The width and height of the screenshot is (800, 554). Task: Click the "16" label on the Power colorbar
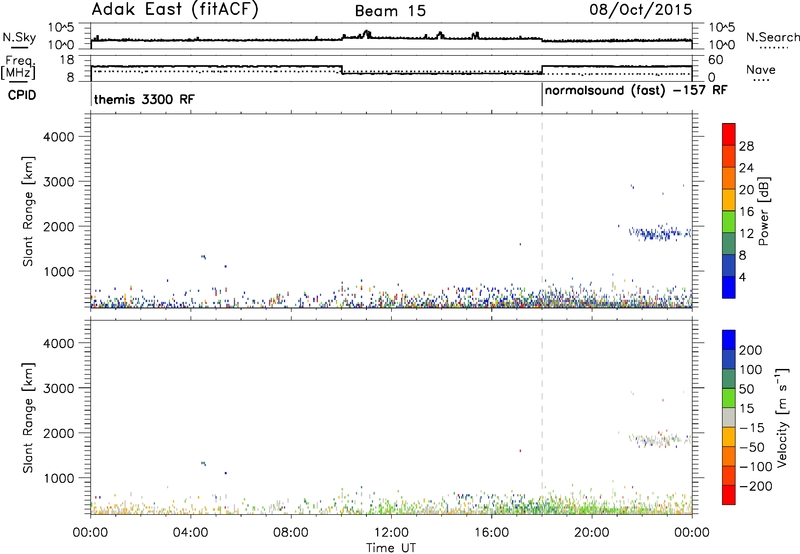click(x=746, y=212)
